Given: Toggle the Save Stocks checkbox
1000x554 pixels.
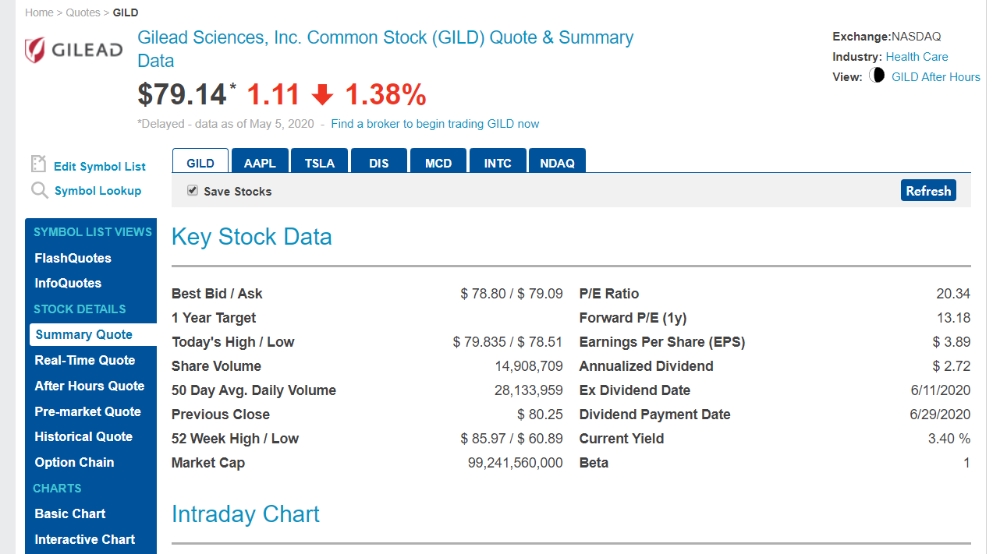Looking at the screenshot, I should (192, 190).
